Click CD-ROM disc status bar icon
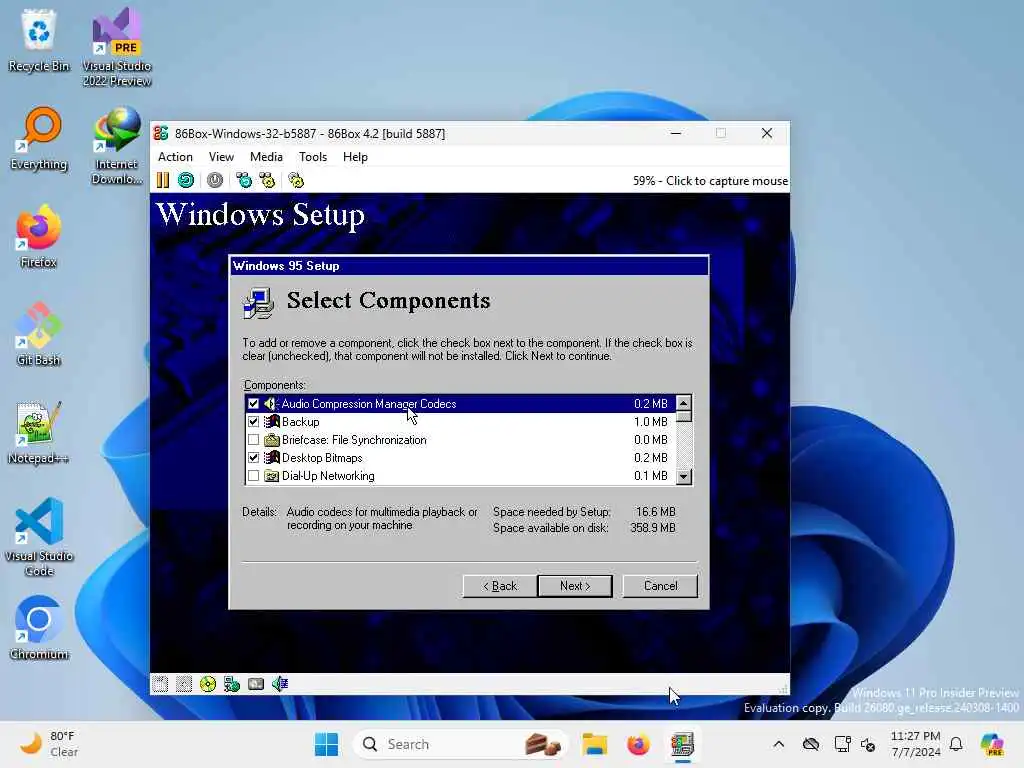Image resolution: width=1024 pixels, height=768 pixels. 208,684
